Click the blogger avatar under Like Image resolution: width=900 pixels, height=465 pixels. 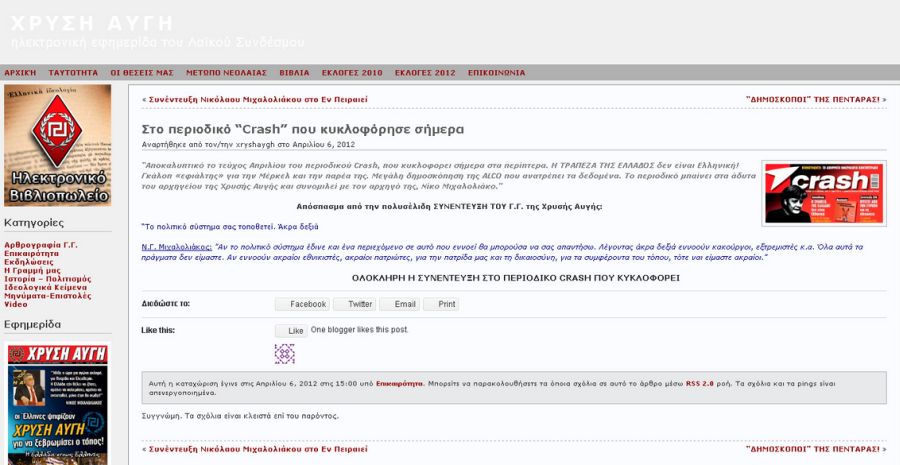pos(285,354)
